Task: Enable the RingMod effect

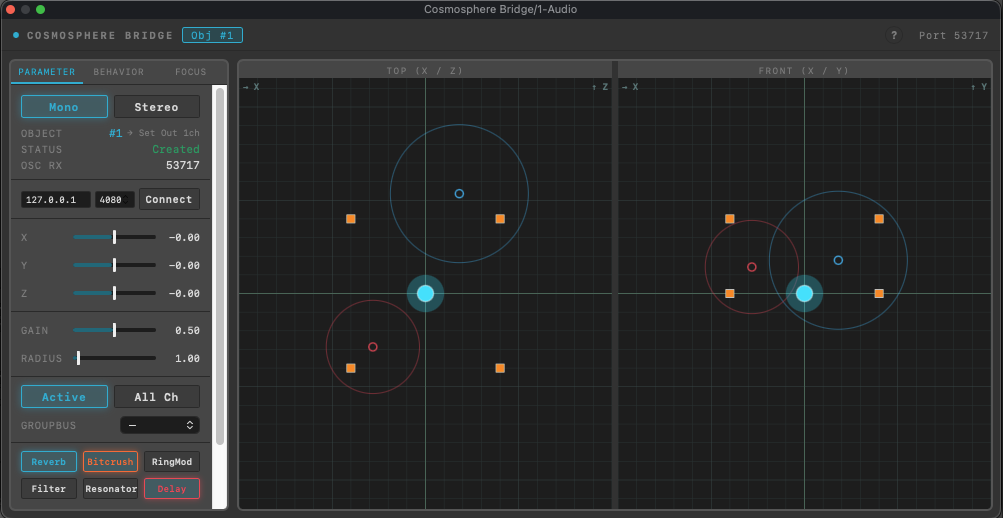Action: (171, 462)
